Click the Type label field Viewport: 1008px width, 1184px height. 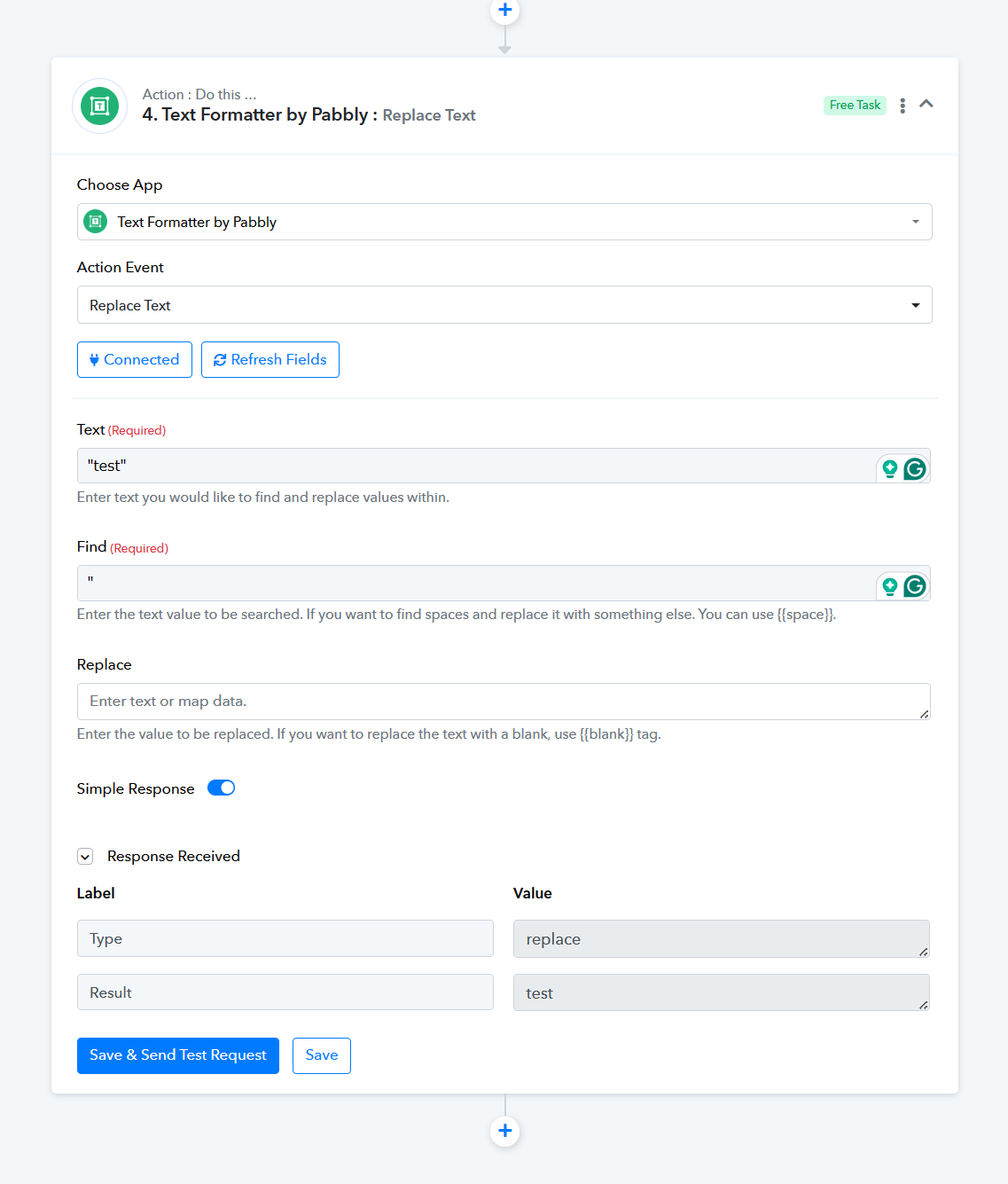coord(285,938)
